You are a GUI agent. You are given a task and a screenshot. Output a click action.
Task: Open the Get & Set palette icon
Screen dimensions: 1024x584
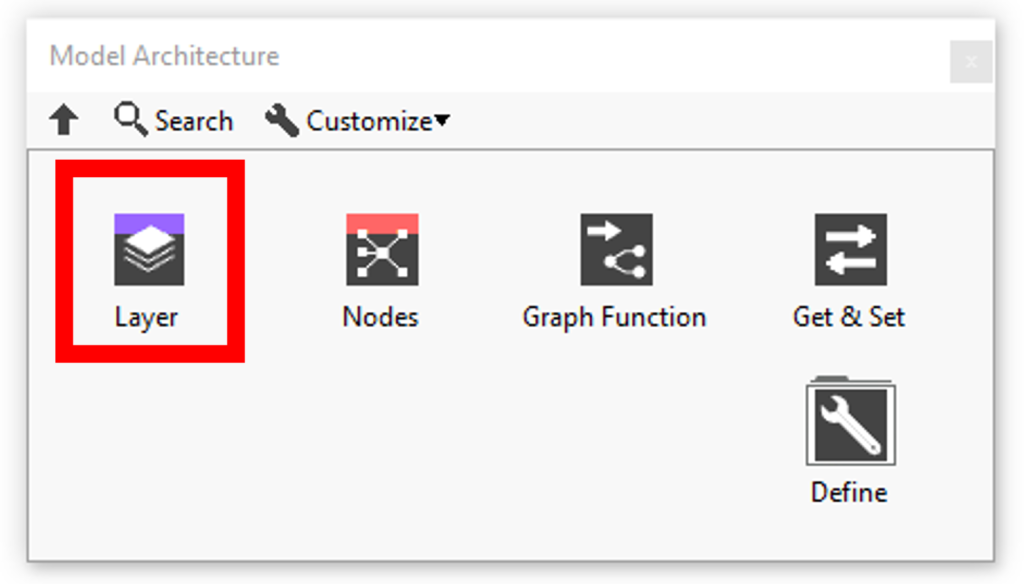850,250
